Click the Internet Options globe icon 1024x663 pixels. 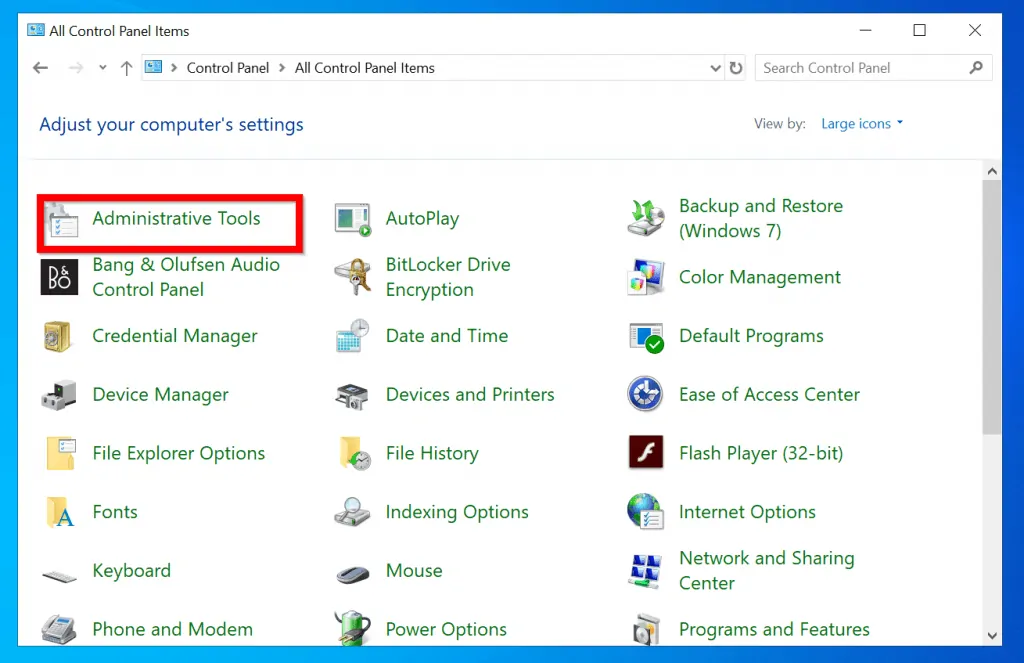[x=646, y=511]
